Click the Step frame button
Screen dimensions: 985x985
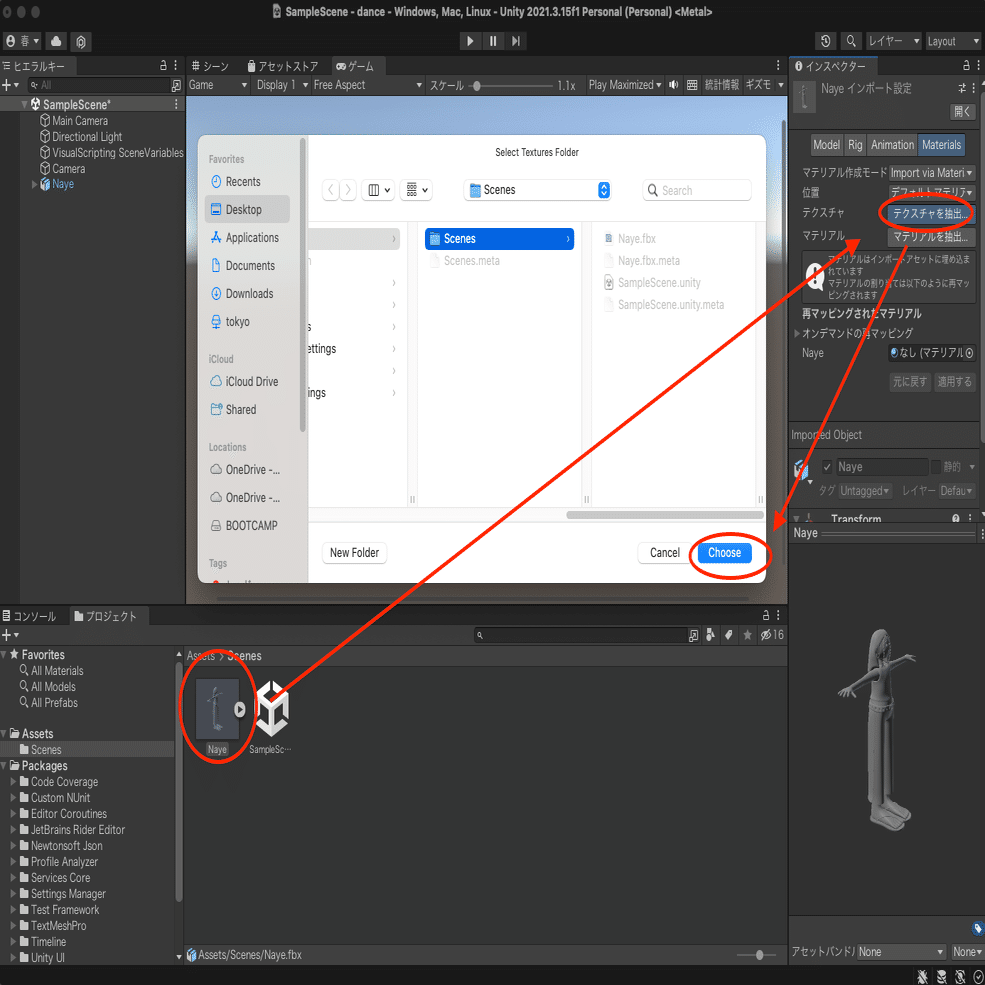coord(516,41)
